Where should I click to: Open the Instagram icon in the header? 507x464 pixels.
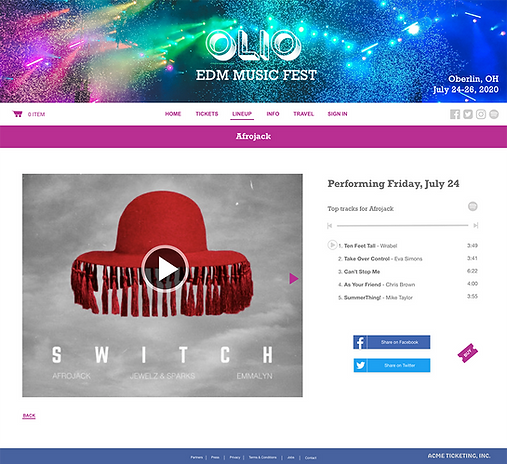[x=481, y=114]
